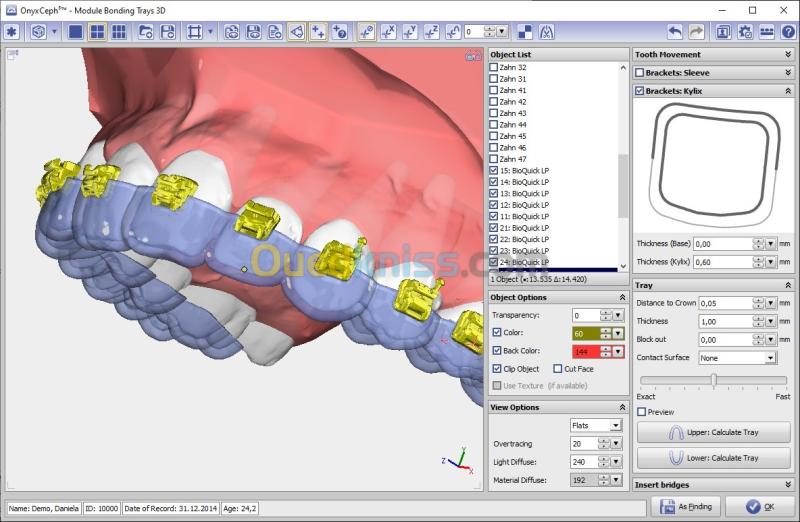Expand the Tooth Movement panel
The height and width of the screenshot is (522, 800).
click(x=788, y=54)
